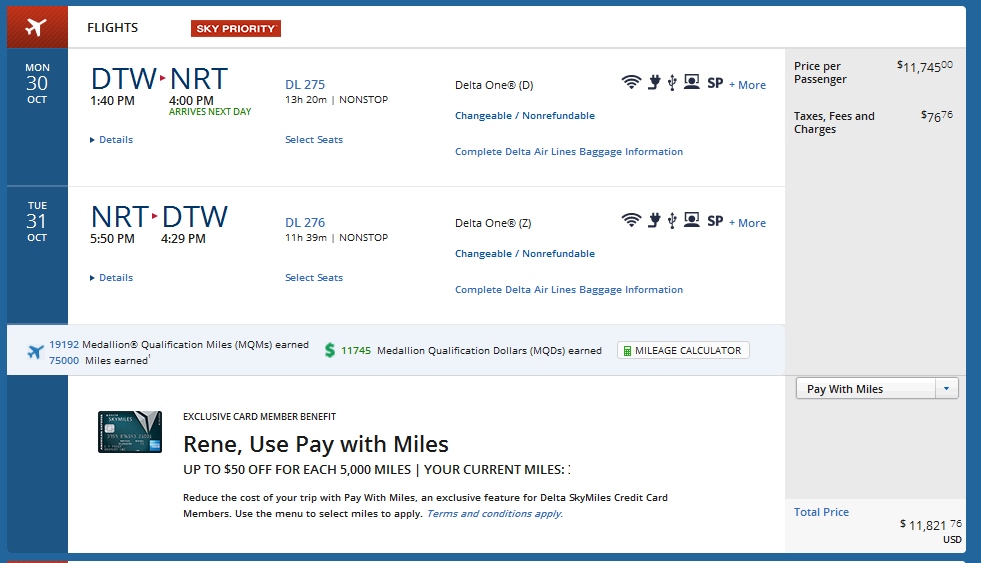Click the USB icon on the DTW–NRT flight
Image resolution: width=981 pixels, height=563 pixels.
coord(672,83)
